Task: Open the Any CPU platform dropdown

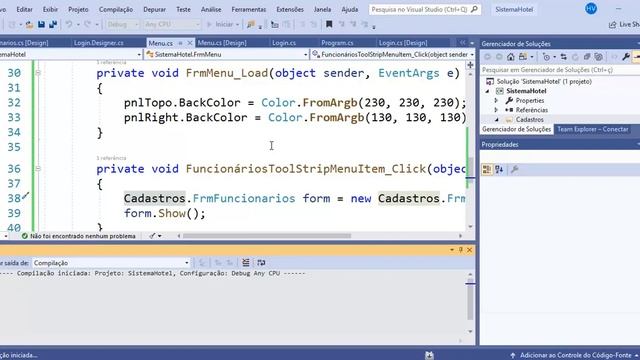Action: [x=172, y=24]
